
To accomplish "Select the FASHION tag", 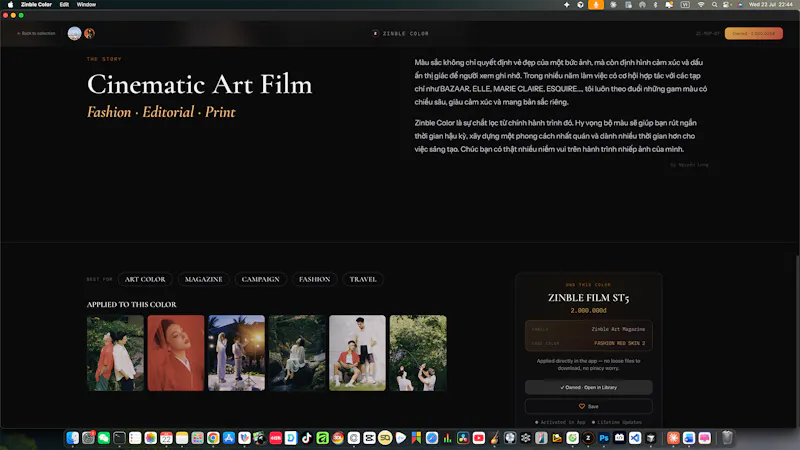I will (x=314, y=279).
